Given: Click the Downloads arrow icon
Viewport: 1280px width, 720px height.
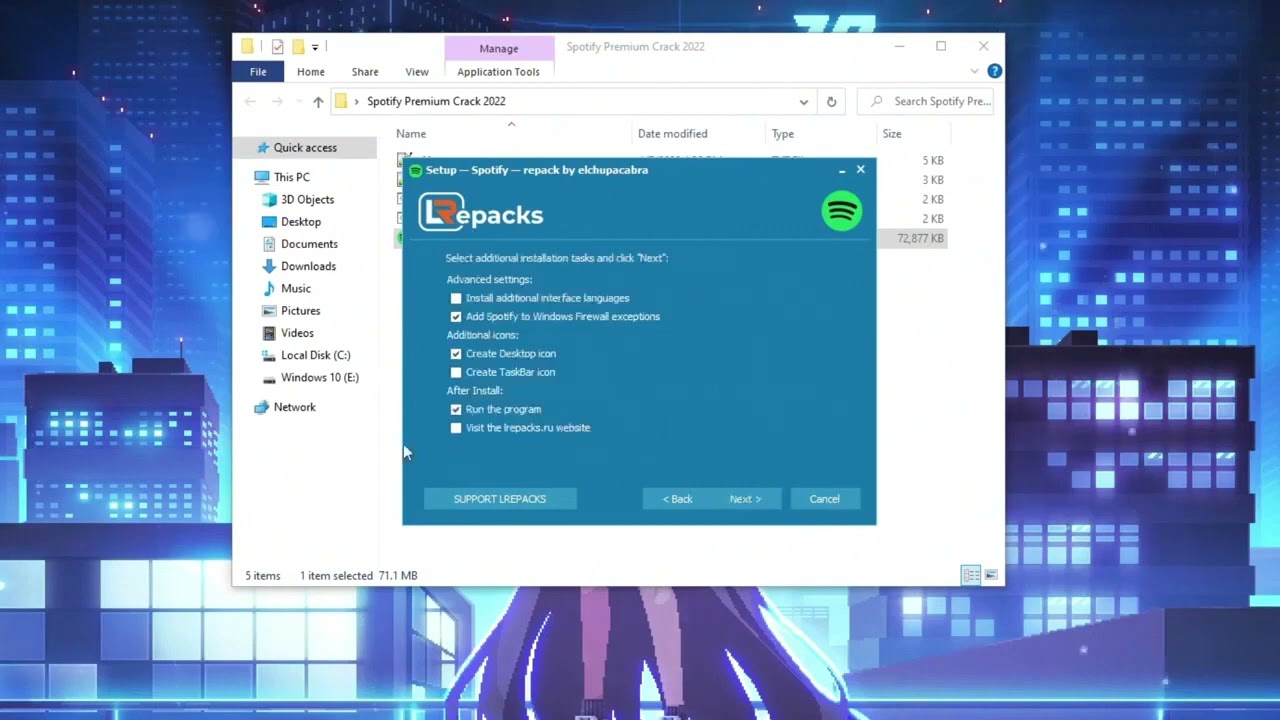Looking at the screenshot, I should 269,266.
